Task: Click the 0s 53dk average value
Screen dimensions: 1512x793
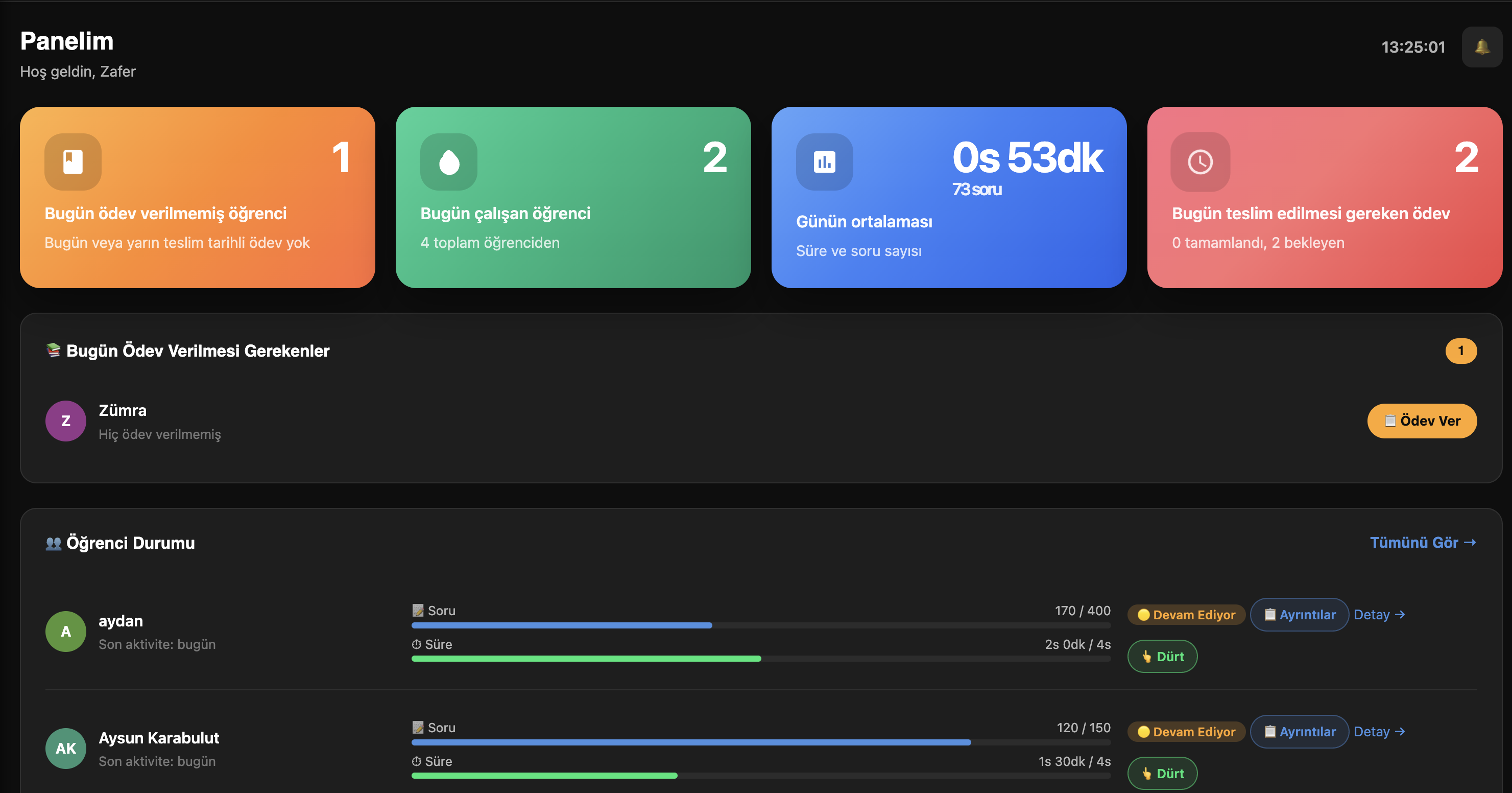Action: (x=1027, y=157)
